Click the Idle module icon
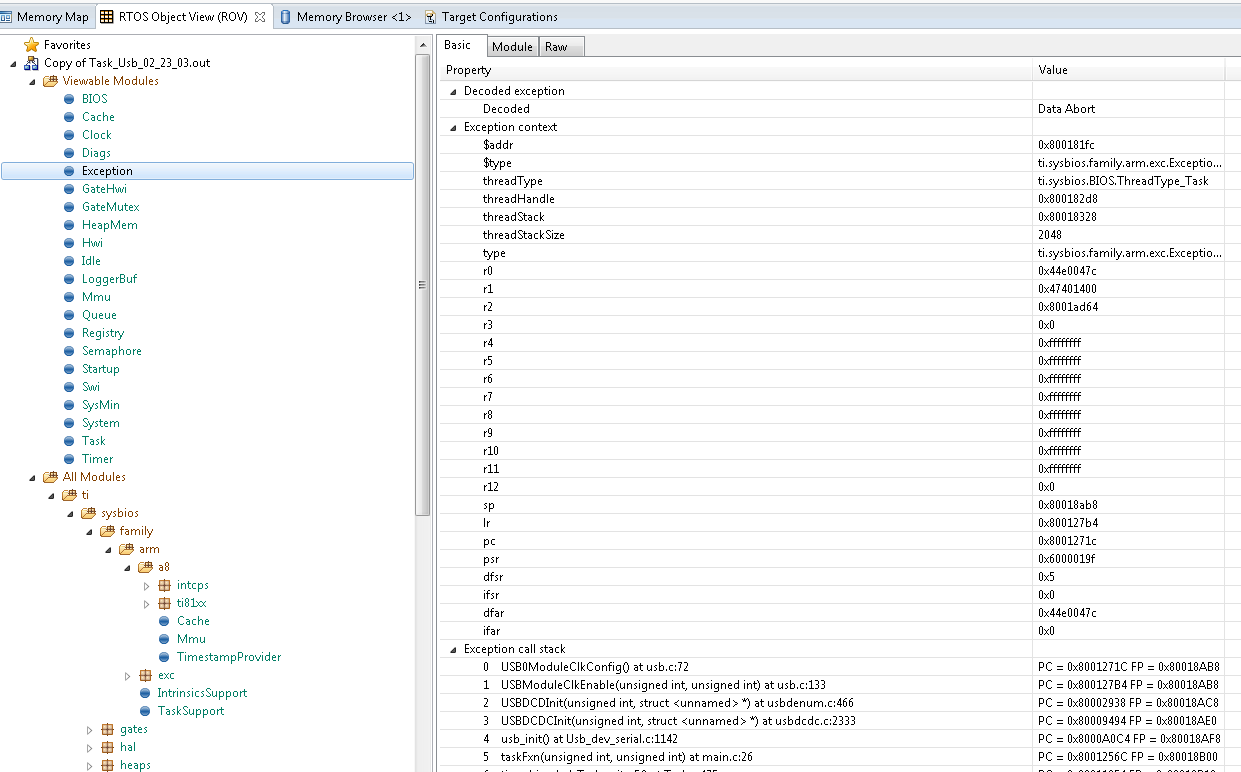Screen dimensions: 1241x772 69,261
